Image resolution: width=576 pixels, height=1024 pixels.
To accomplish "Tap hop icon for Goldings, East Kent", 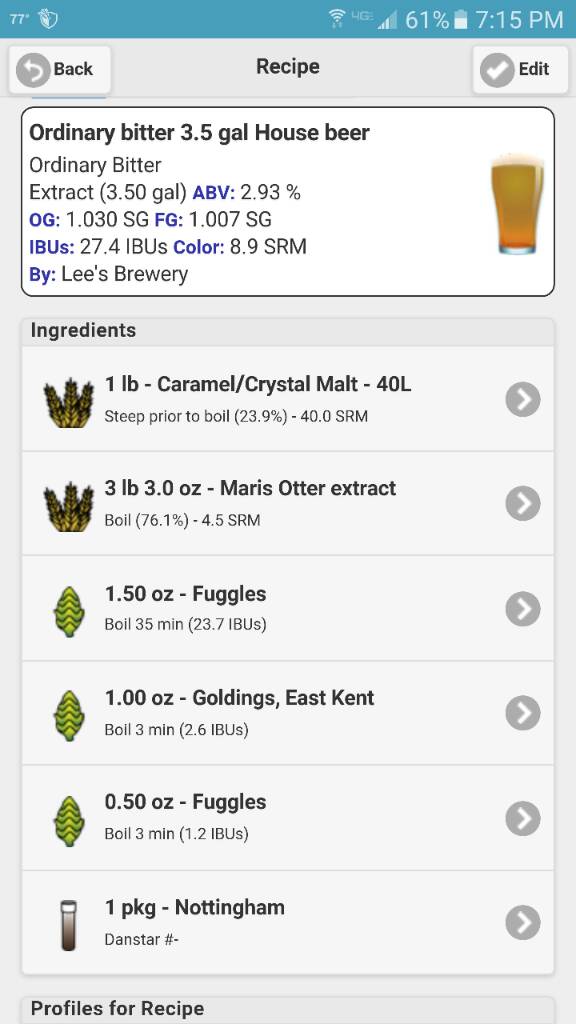I will point(68,716).
